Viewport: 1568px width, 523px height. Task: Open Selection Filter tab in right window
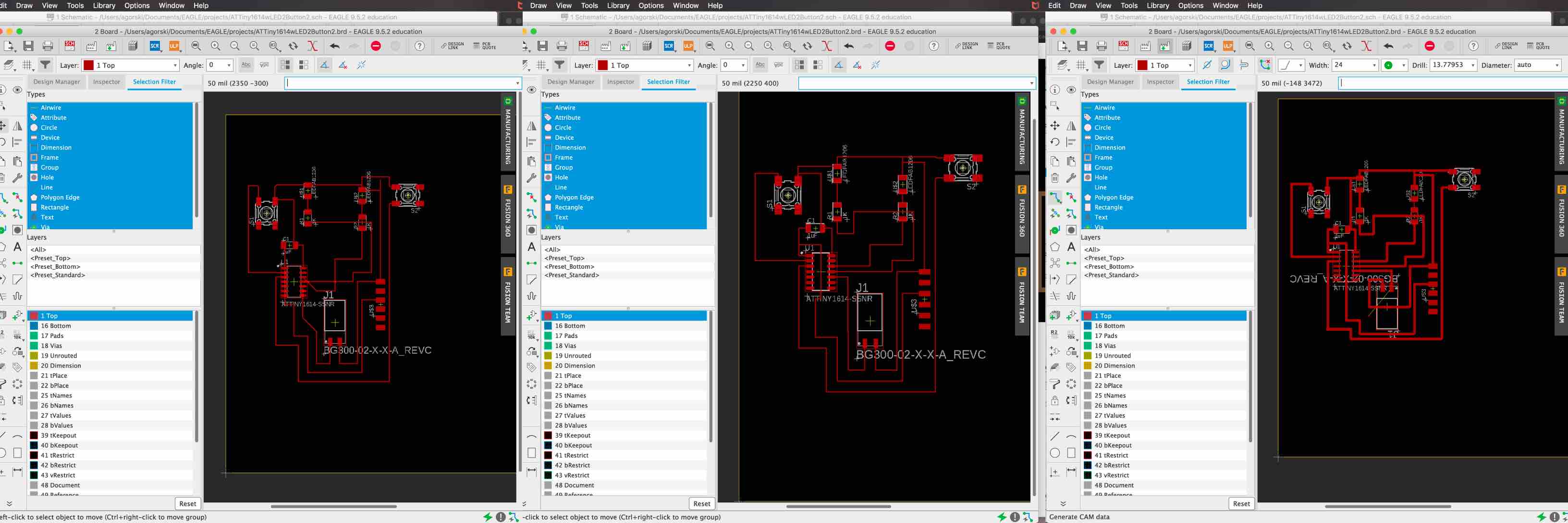(1208, 82)
